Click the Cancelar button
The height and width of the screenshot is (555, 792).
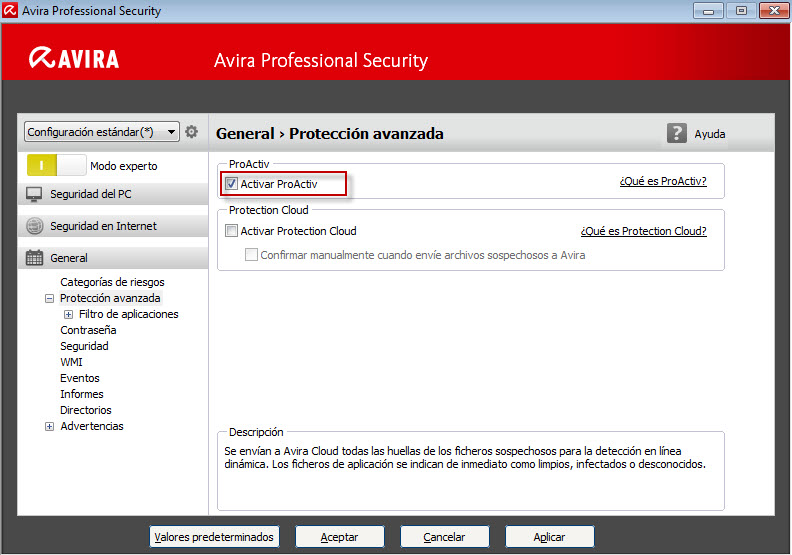point(444,537)
